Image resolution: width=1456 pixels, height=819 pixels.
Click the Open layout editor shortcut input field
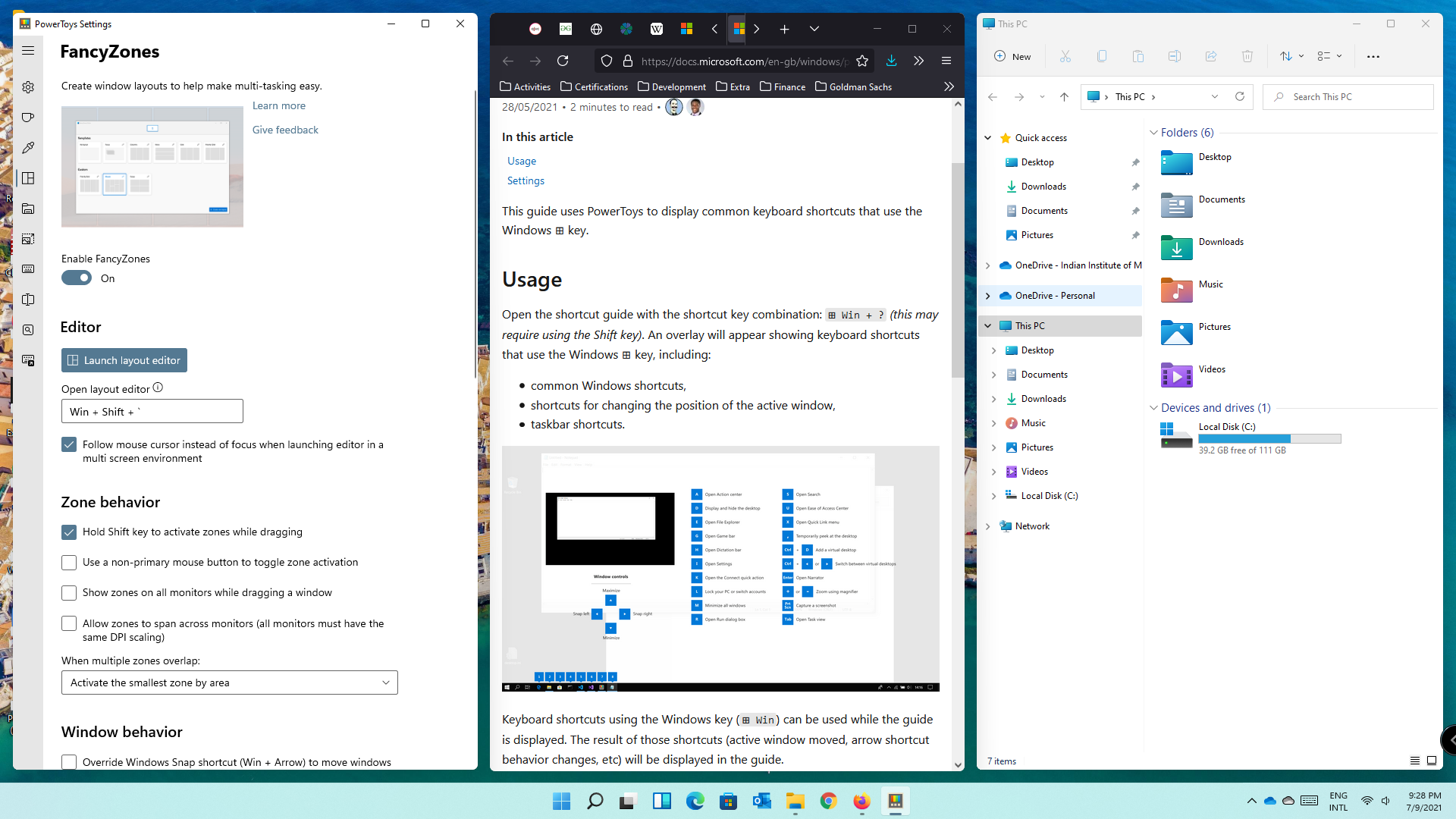click(152, 411)
